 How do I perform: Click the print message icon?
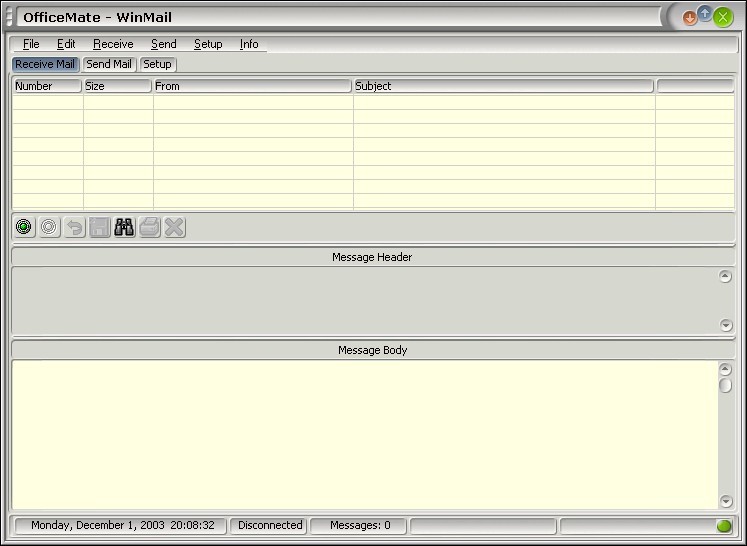tap(150, 227)
